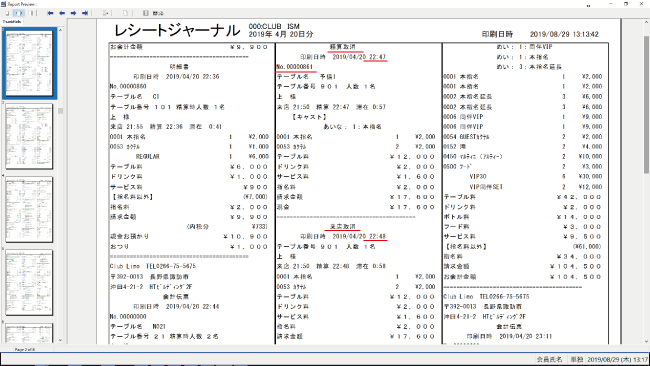Select the first page thumbnail
The height and width of the screenshot is (366, 650).
click(x=29, y=63)
